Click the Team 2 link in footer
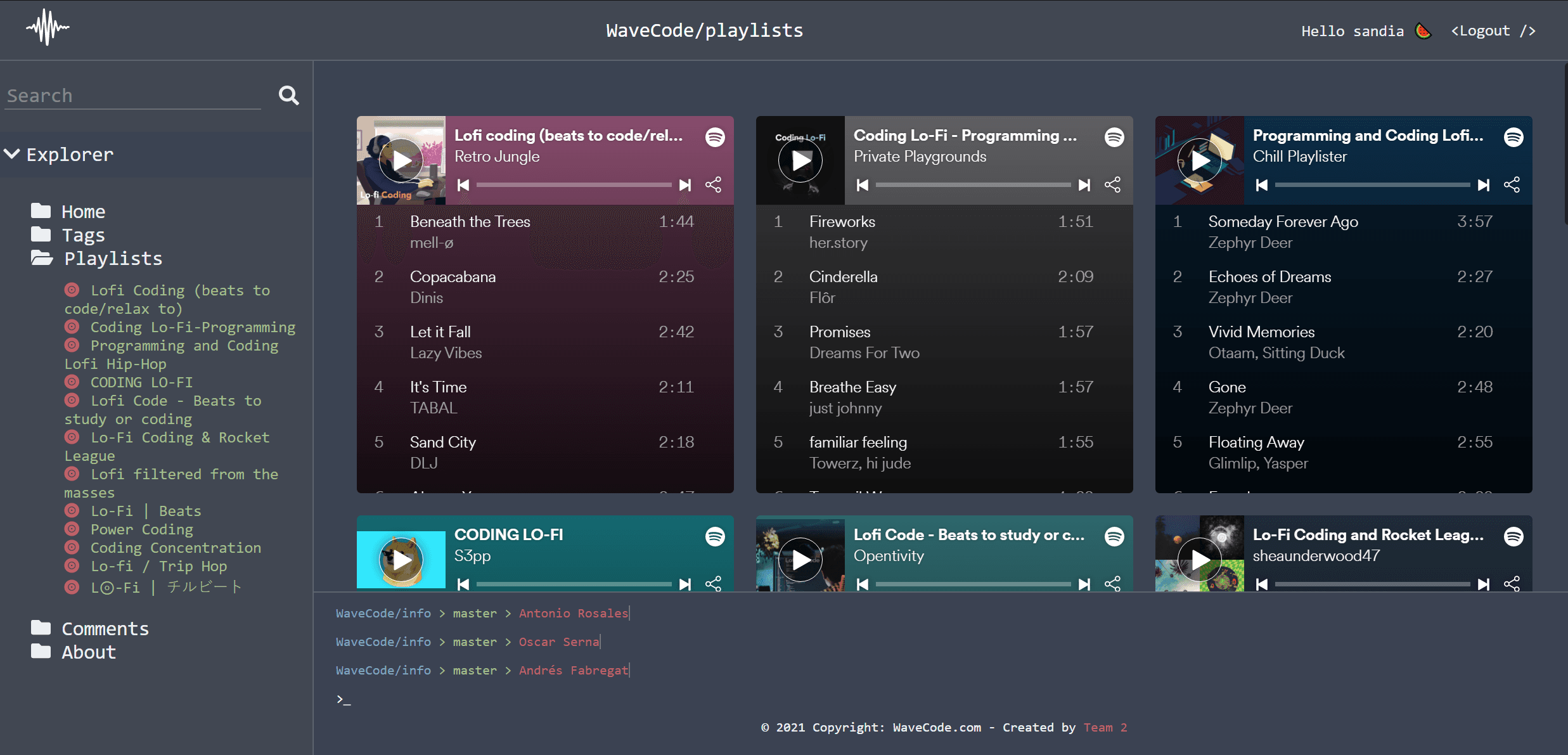This screenshot has width=1568, height=755. coord(1105,727)
